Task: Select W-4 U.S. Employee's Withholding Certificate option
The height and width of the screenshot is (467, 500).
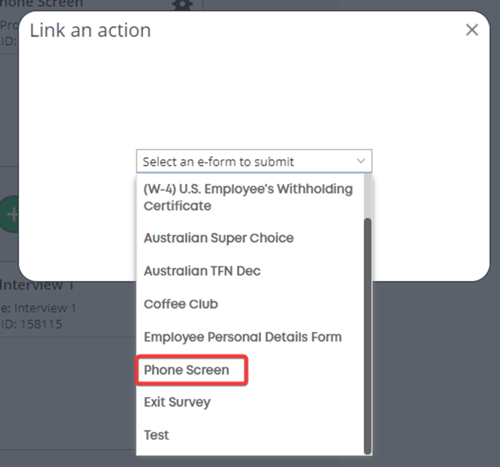Action: tap(250, 197)
